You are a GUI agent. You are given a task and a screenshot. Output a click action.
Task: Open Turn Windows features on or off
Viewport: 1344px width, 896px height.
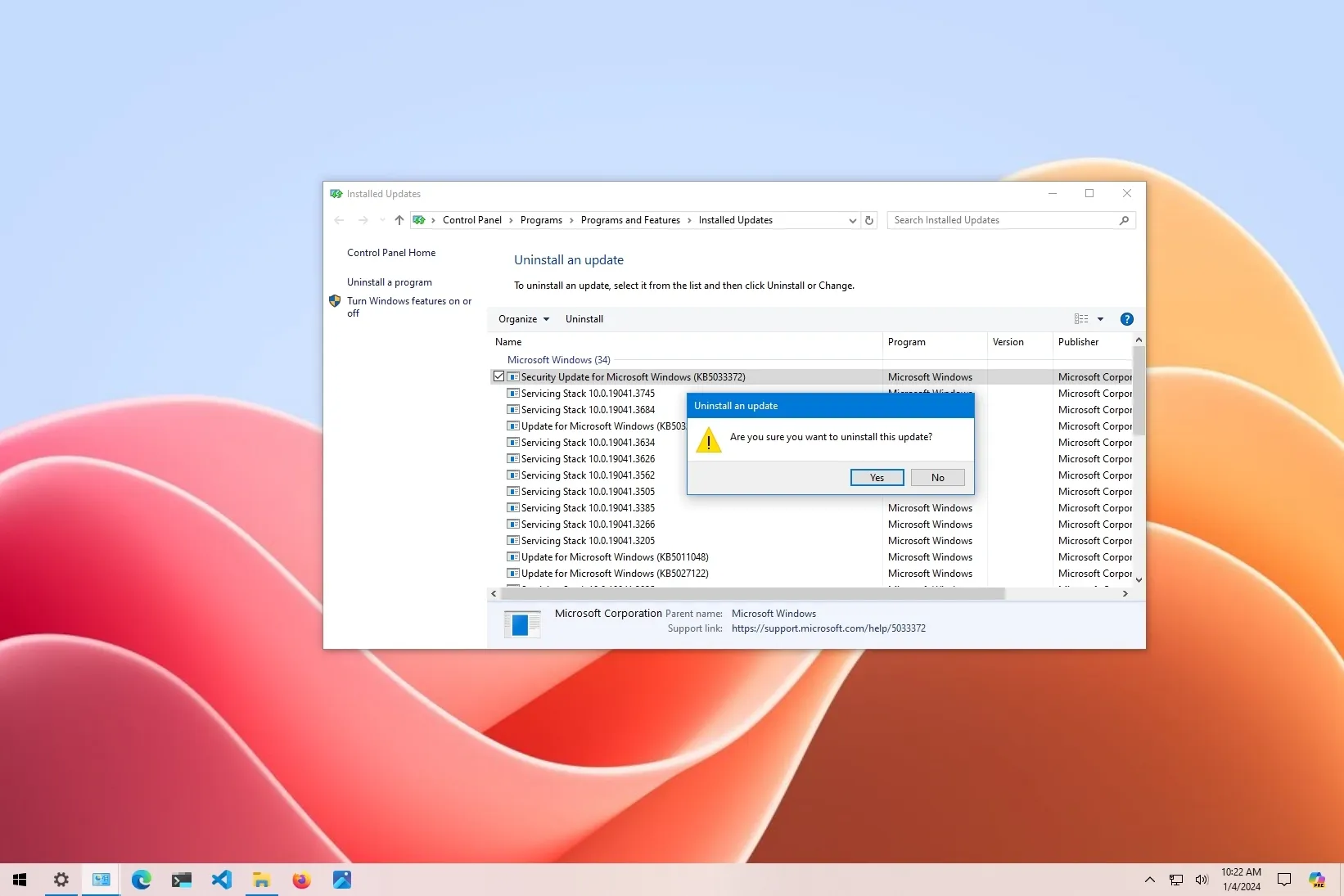pyautogui.click(x=409, y=307)
